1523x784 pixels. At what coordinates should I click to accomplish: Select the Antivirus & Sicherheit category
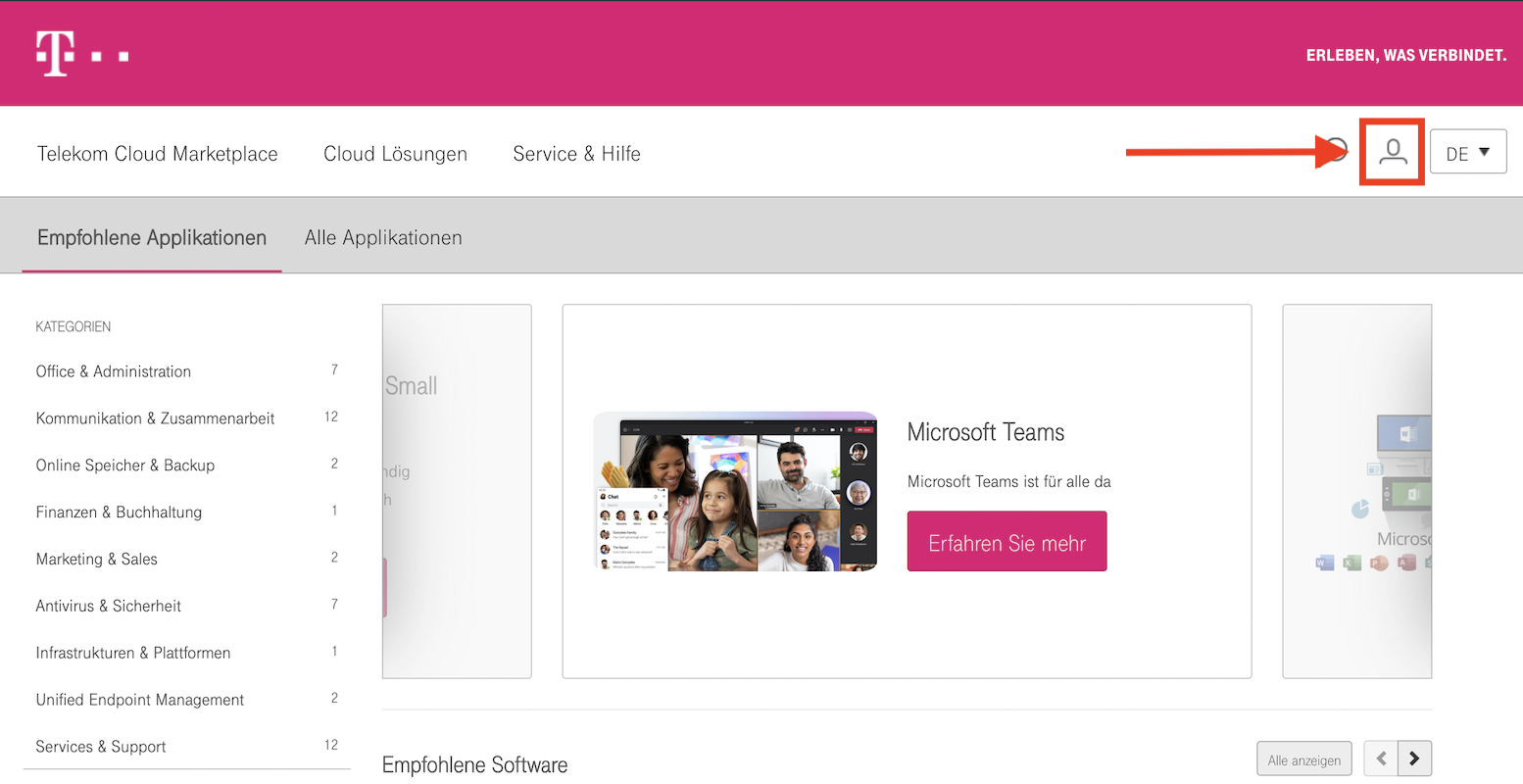(x=109, y=606)
